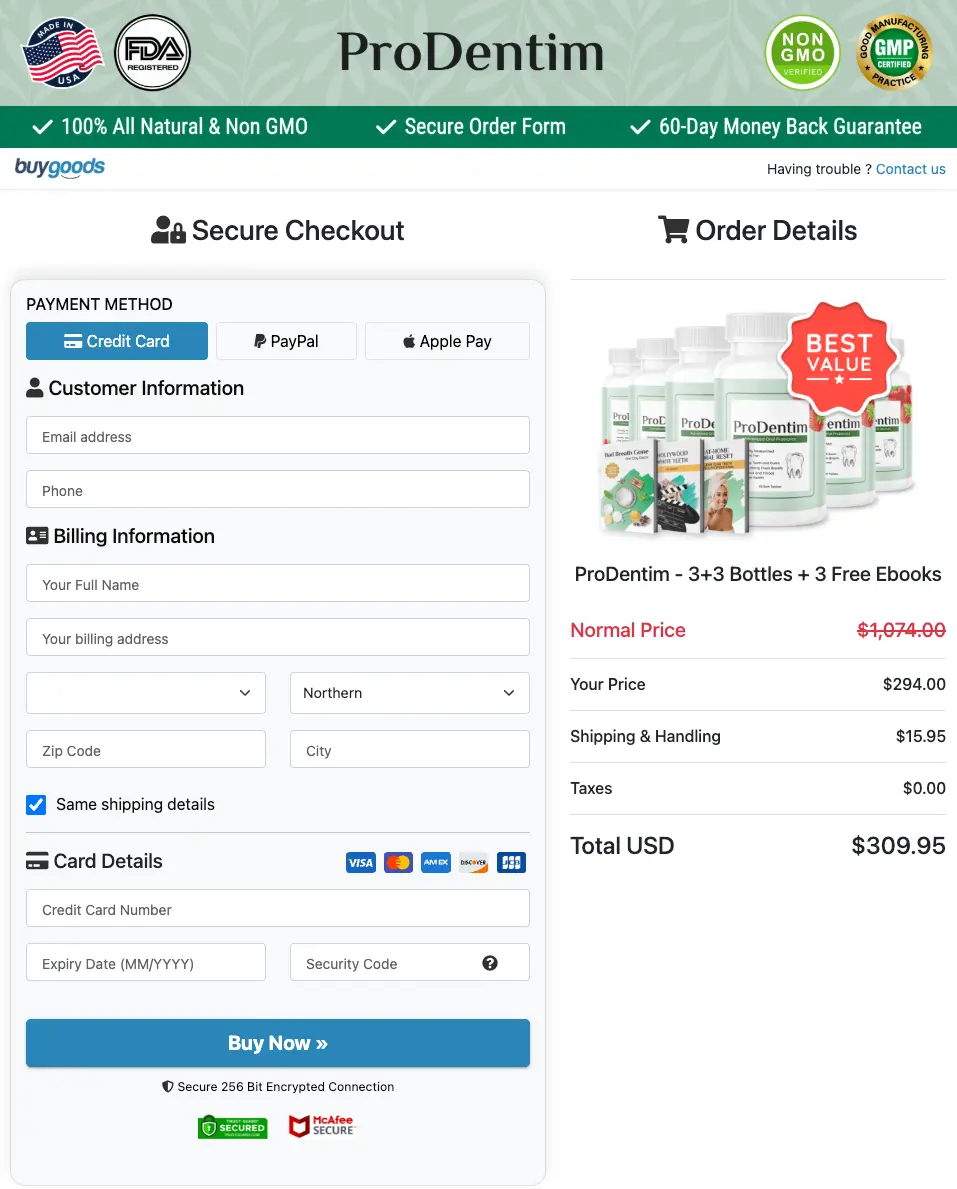This screenshot has width=957, height=1189.
Task: Click the ProDentim bottles product image
Action: point(757,421)
